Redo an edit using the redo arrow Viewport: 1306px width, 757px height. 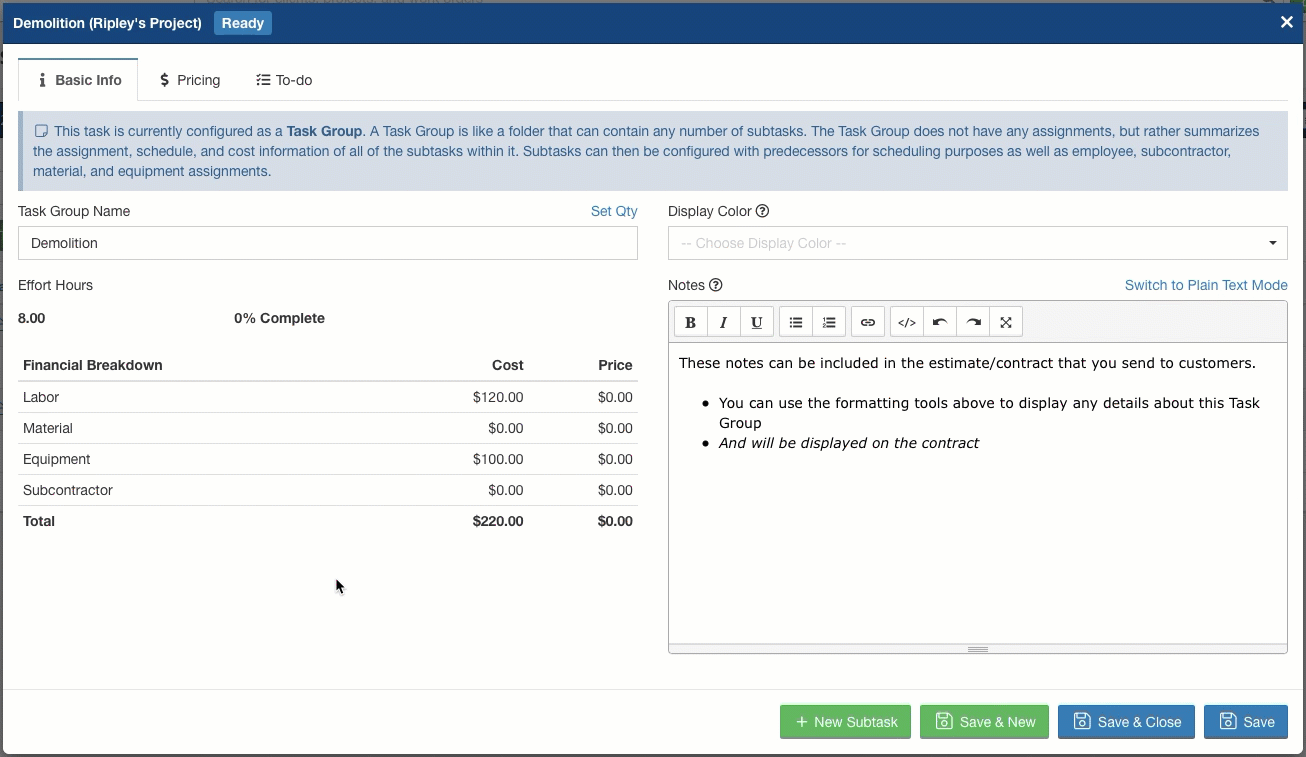pos(972,321)
